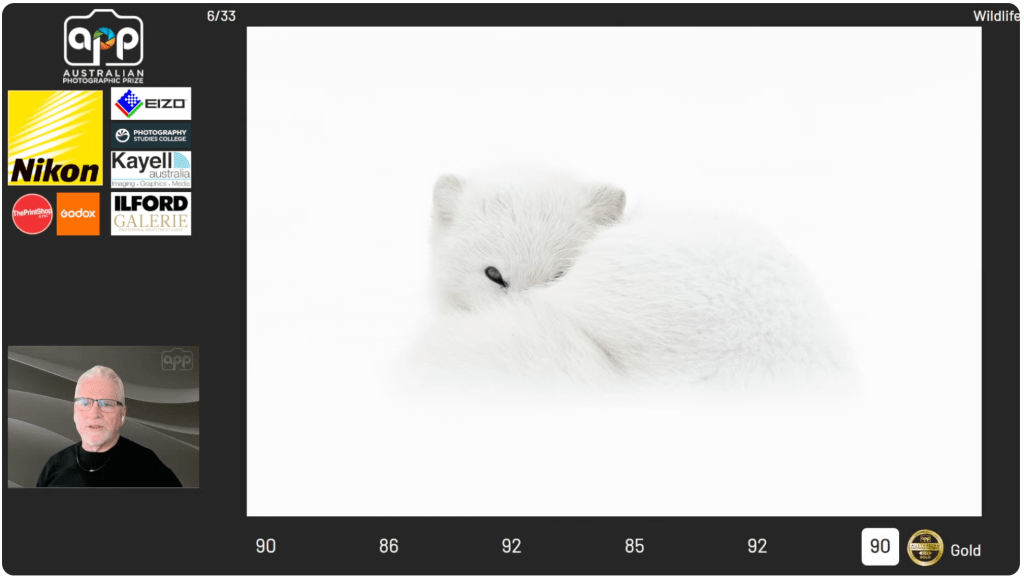1024x580 pixels.
Task: Click the judge score of 85
Action: pos(634,546)
